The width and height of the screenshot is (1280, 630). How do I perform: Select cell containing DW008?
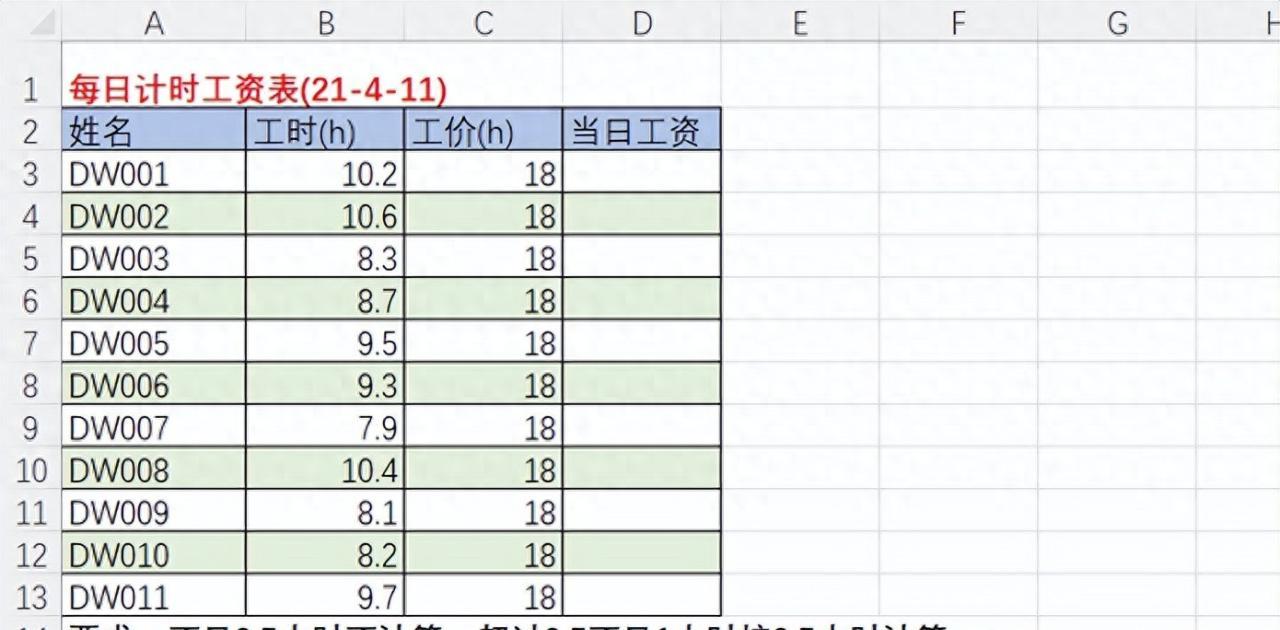click(154, 469)
